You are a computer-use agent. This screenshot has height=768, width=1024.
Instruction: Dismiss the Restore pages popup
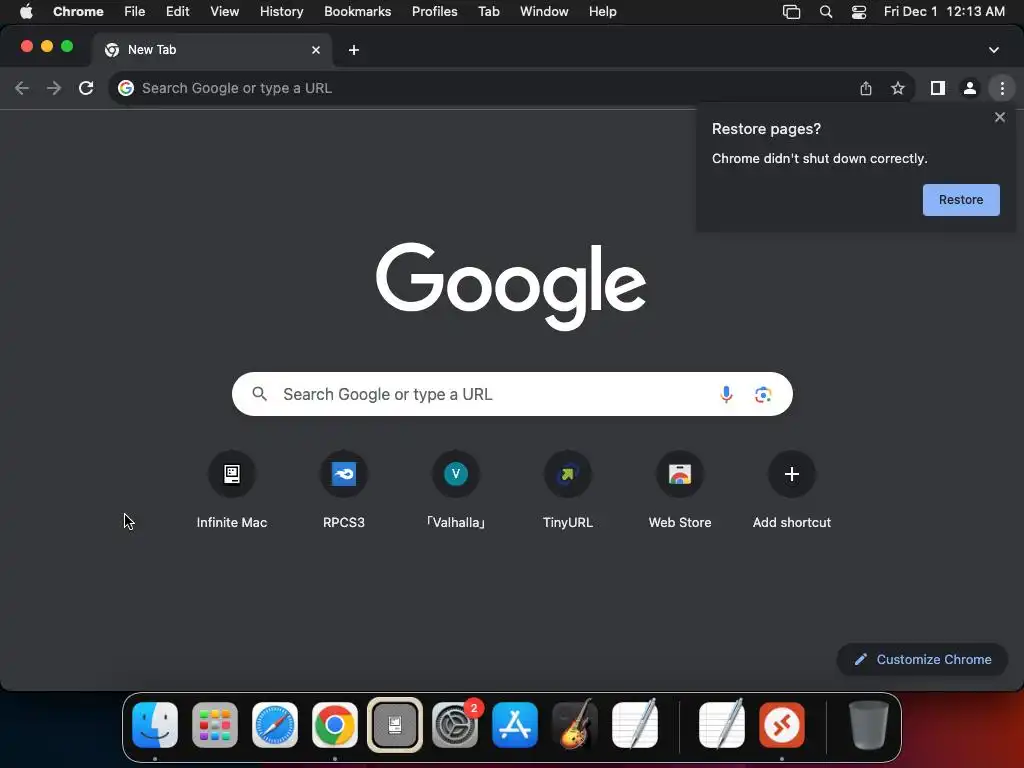click(x=1000, y=118)
